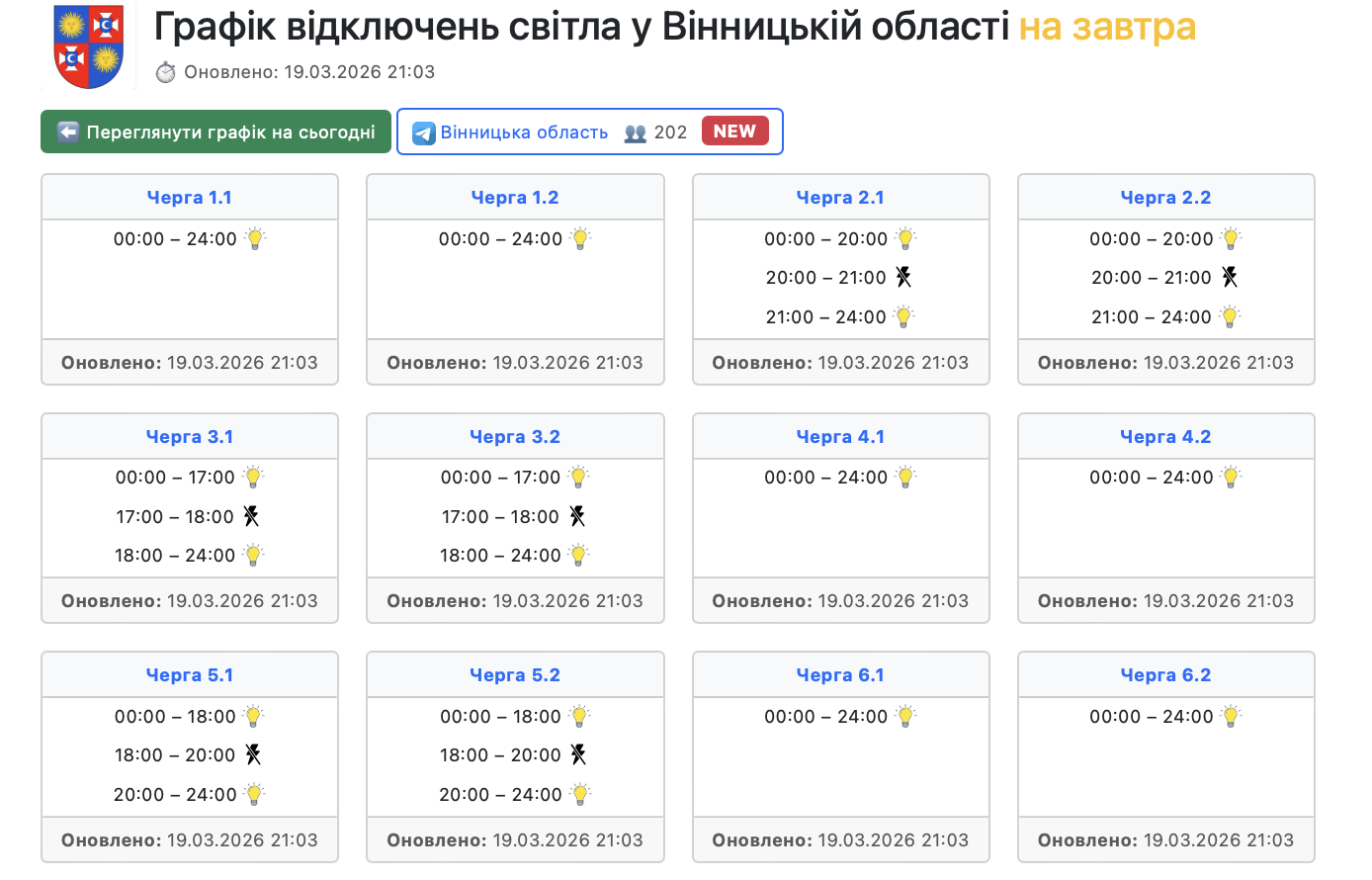Open the Вінницька область Telegram channel link

coord(524,132)
